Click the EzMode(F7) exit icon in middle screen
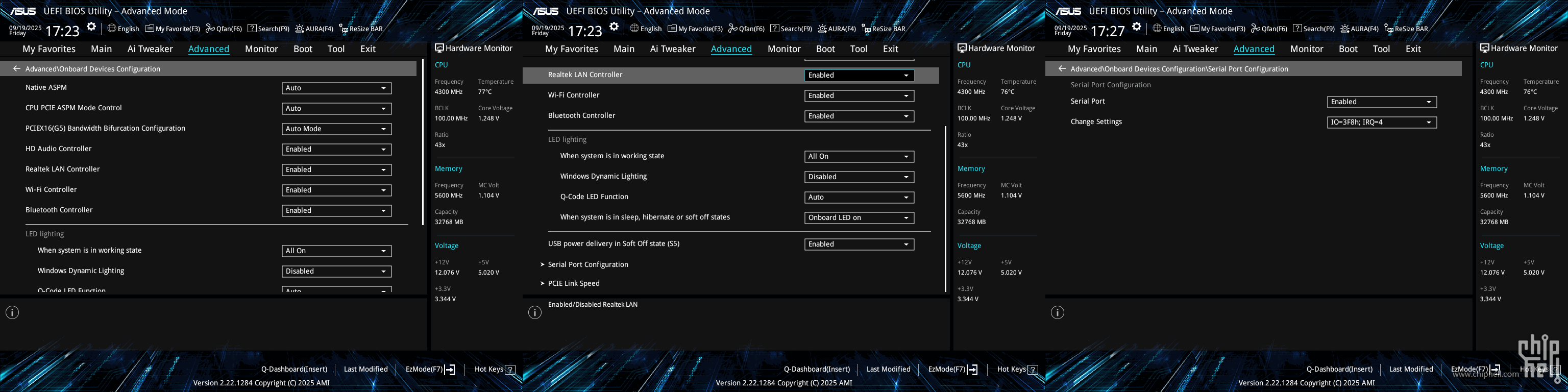1568x392 pixels. 973,370
